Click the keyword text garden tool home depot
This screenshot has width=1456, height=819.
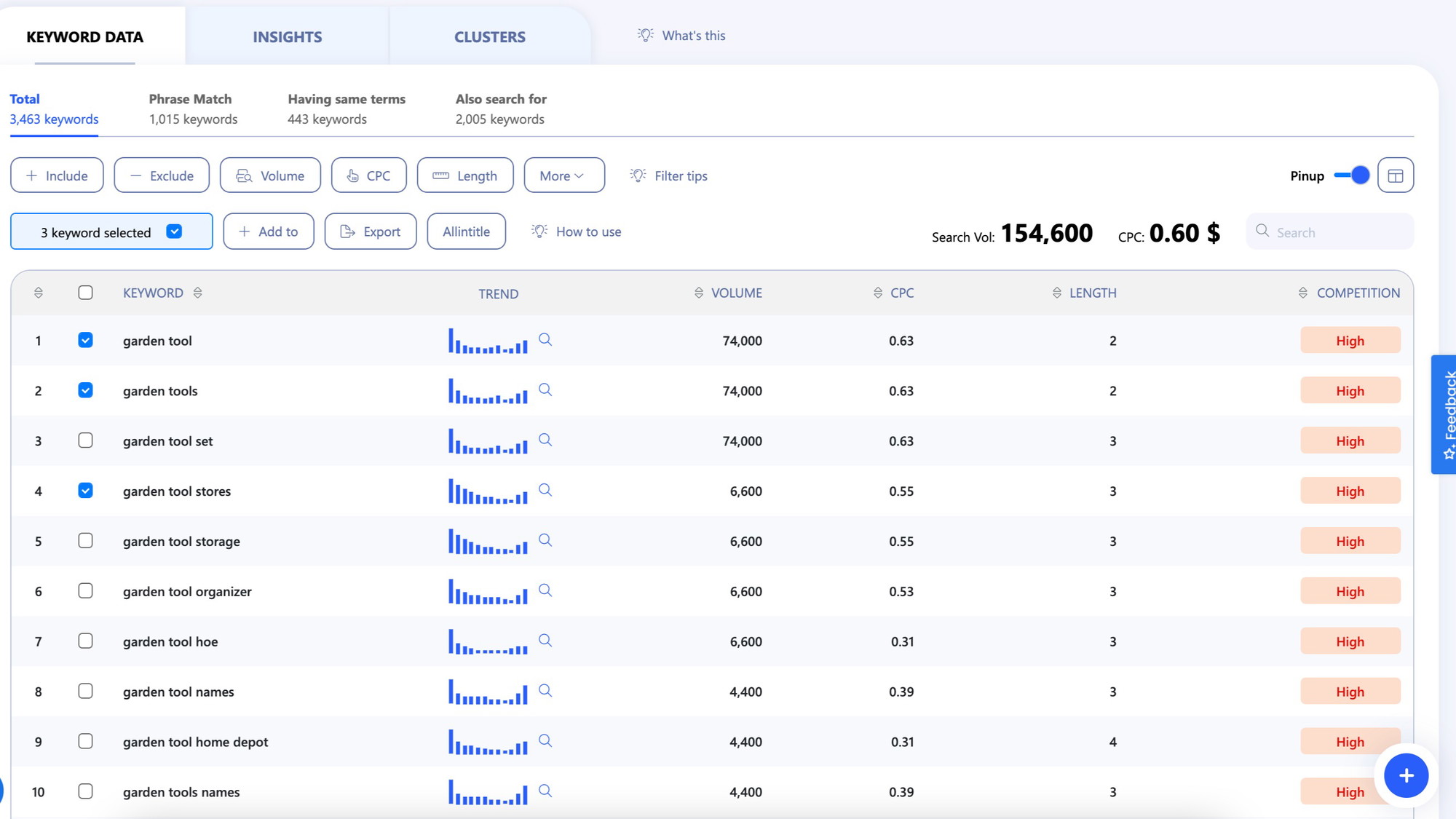[195, 742]
